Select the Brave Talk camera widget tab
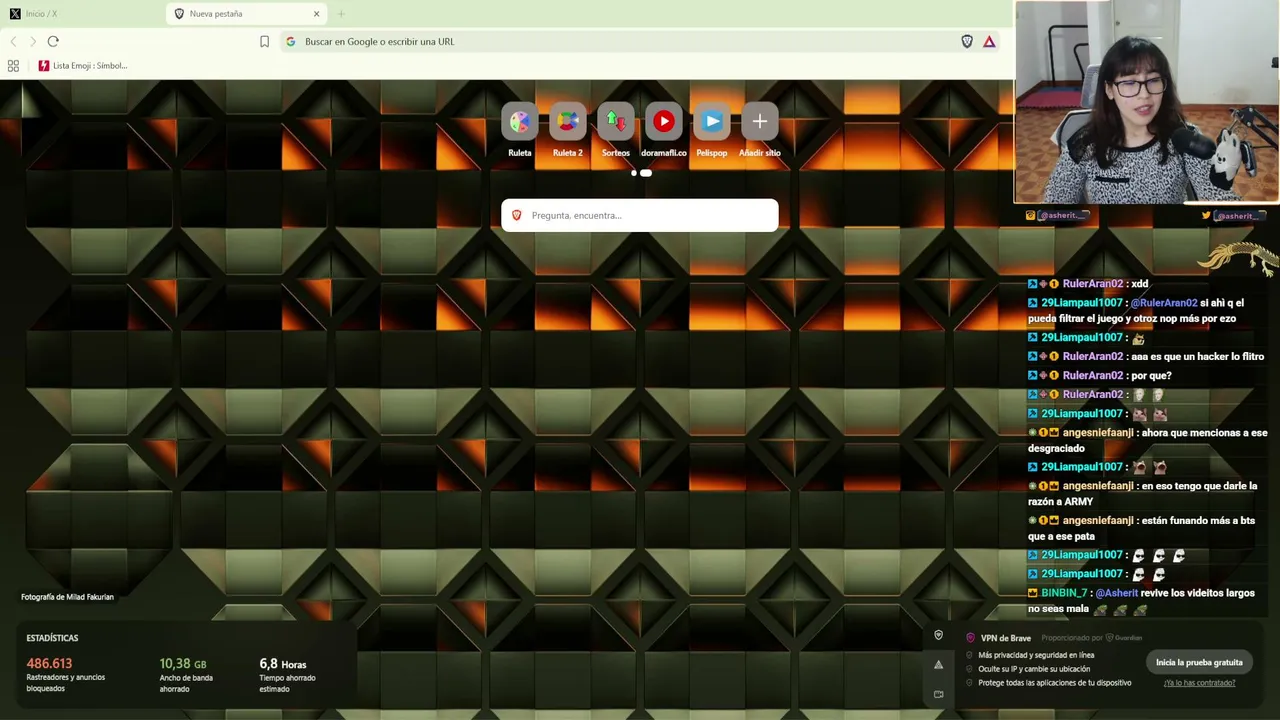This screenshot has width=1280, height=720. click(938, 694)
